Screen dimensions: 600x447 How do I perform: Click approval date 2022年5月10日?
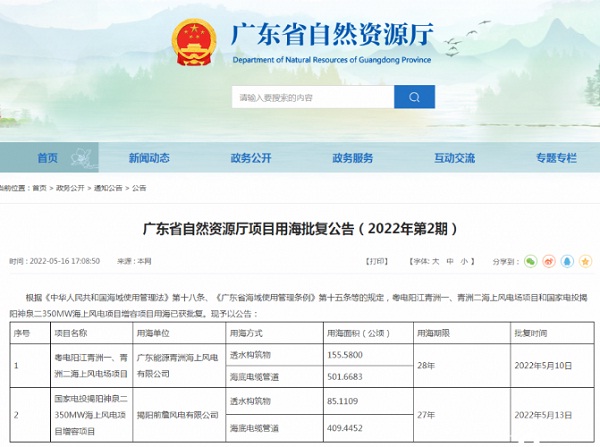click(x=543, y=365)
